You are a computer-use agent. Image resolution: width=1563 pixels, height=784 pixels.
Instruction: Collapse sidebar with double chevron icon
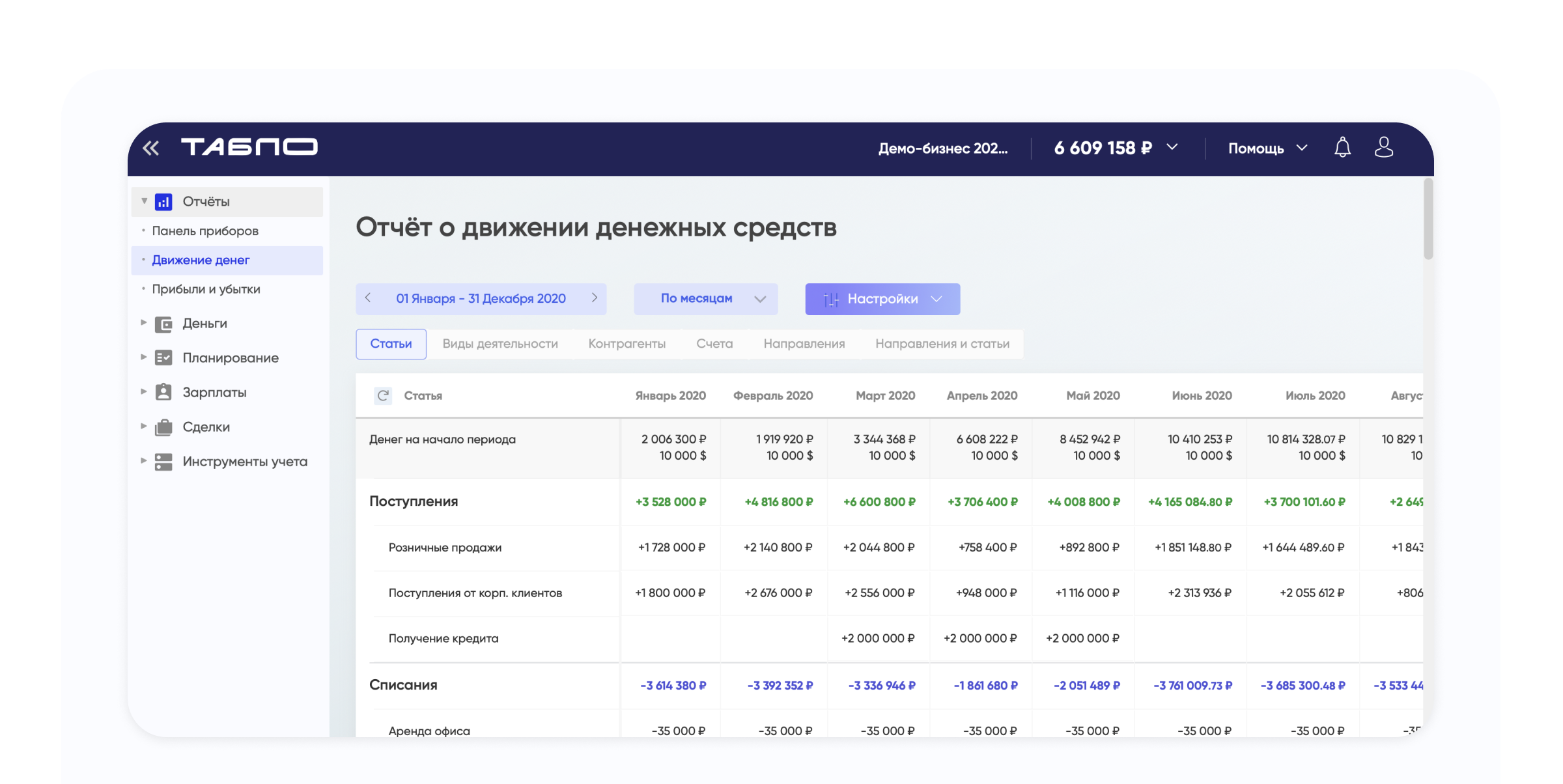point(151,148)
